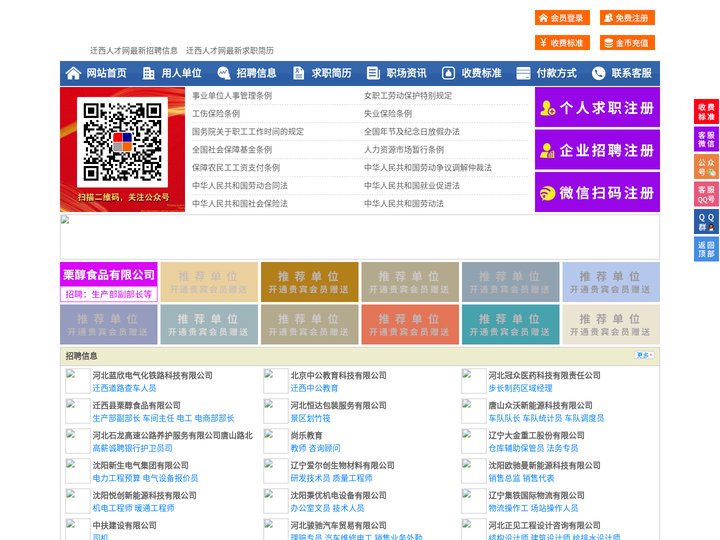720x540 pixels.
Task: Open 辽宁集铁国际物流有限公司 company link
Action: [536, 495]
